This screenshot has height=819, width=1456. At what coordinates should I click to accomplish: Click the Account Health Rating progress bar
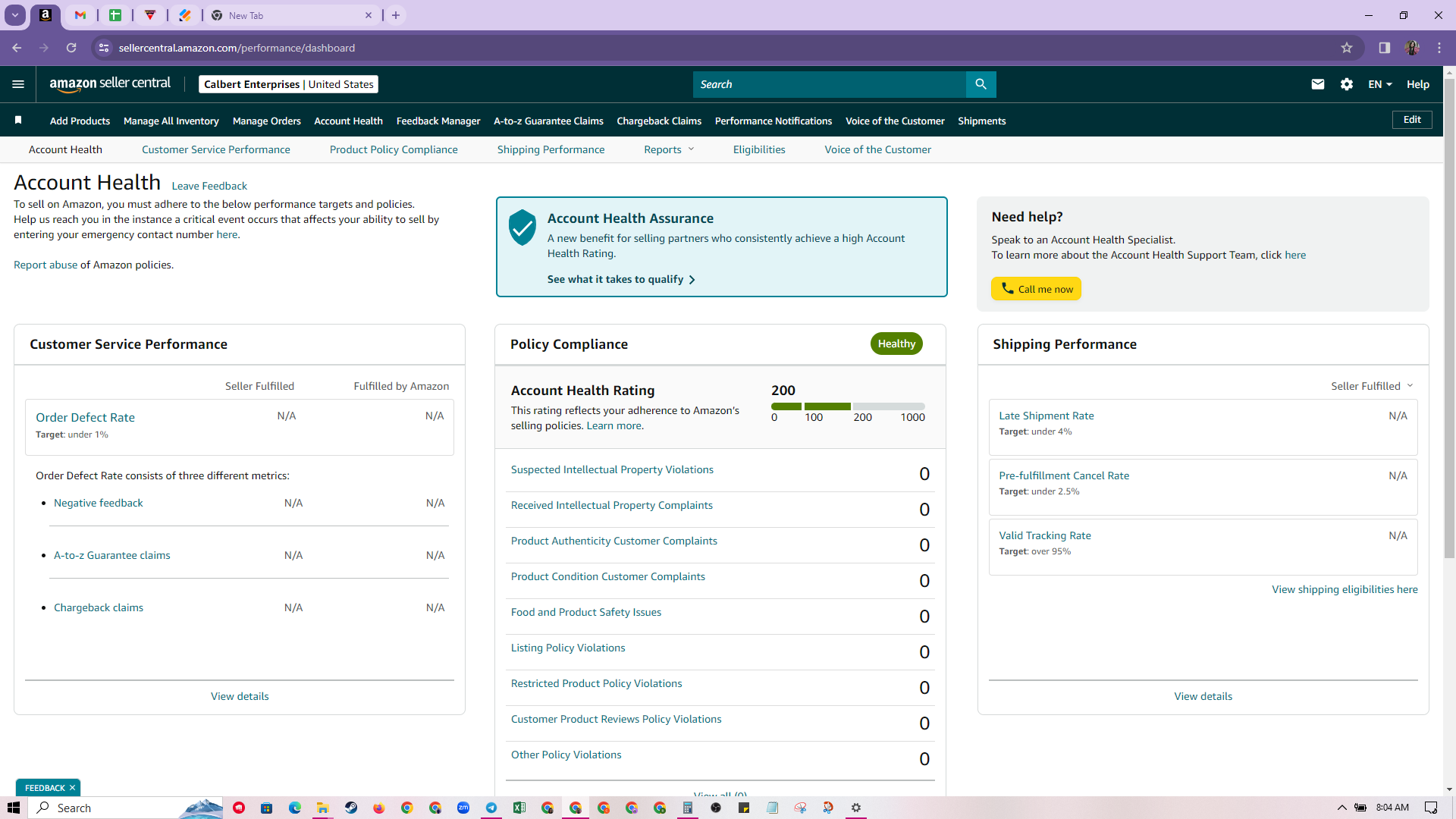point(848,406)
